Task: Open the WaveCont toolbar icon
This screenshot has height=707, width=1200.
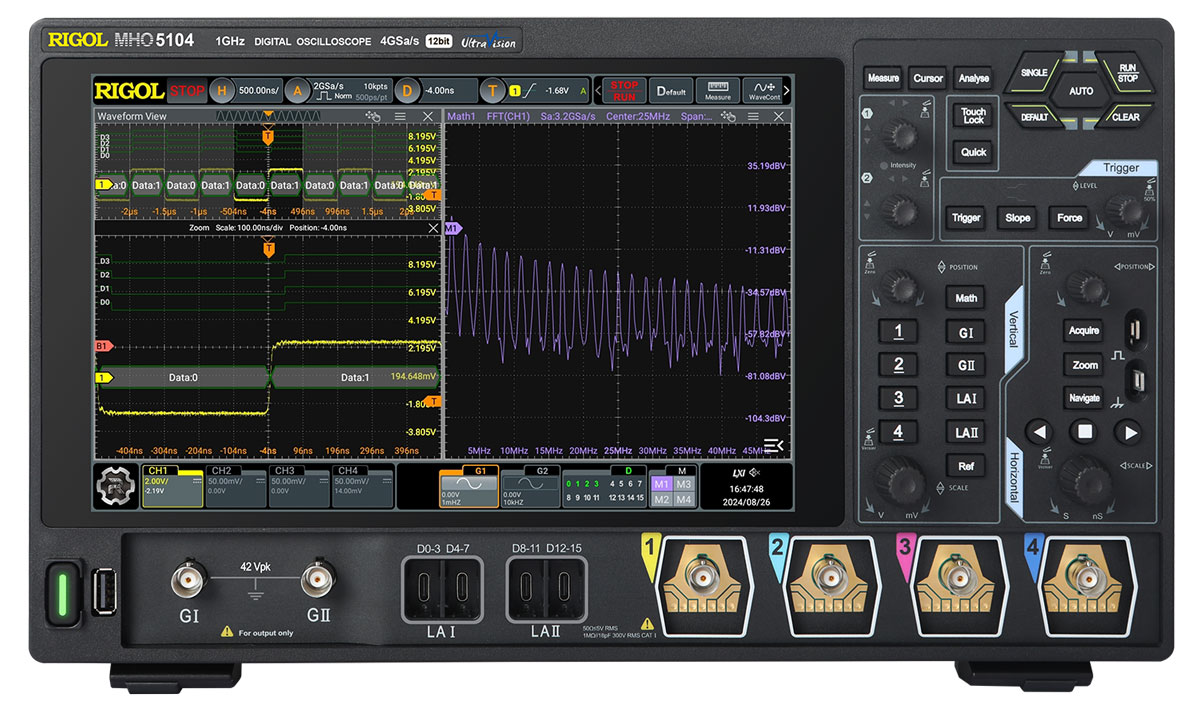Action: (765, 90)
